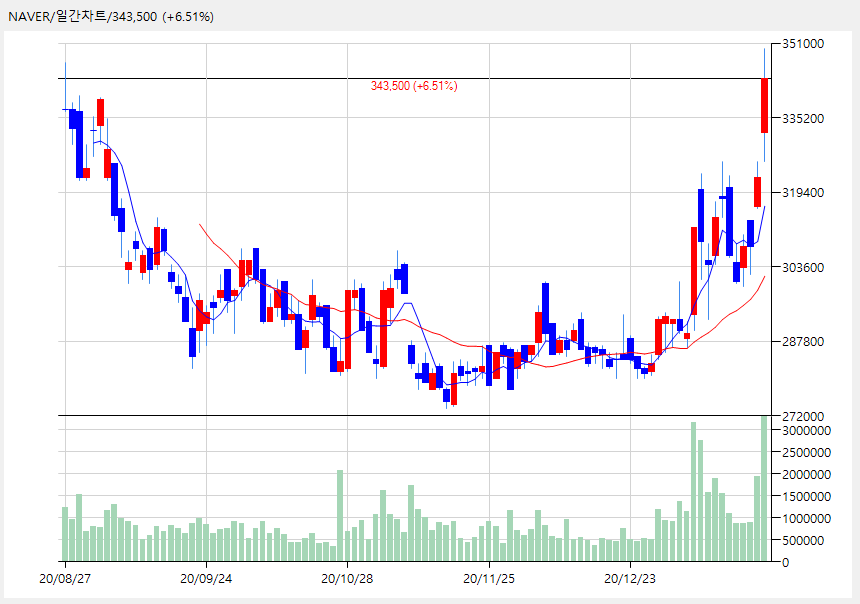
Task: Click the 1000000 volume axis label
Action: point(806,518)
